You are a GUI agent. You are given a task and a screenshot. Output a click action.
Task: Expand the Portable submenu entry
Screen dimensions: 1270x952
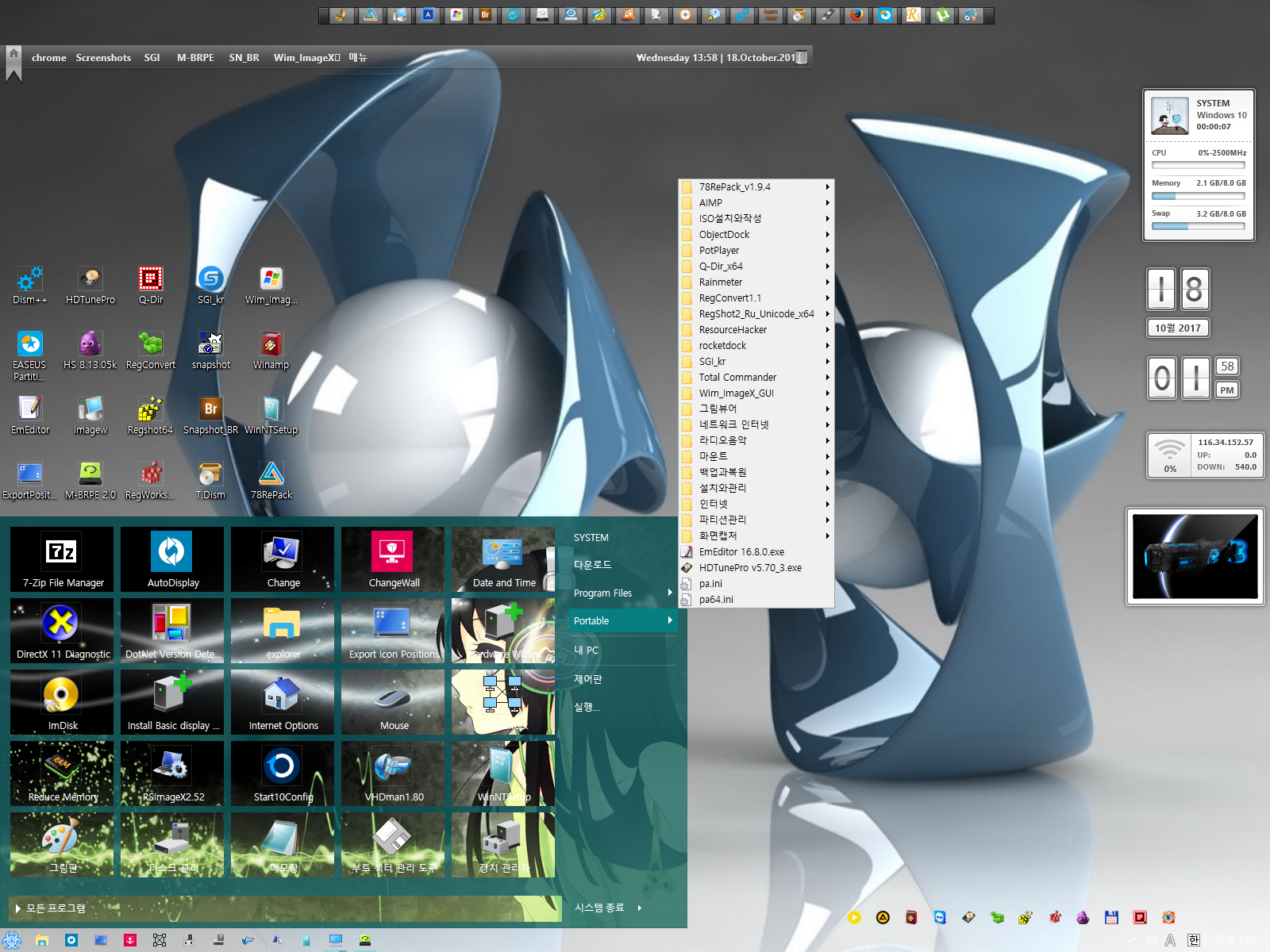pos(623,620)
